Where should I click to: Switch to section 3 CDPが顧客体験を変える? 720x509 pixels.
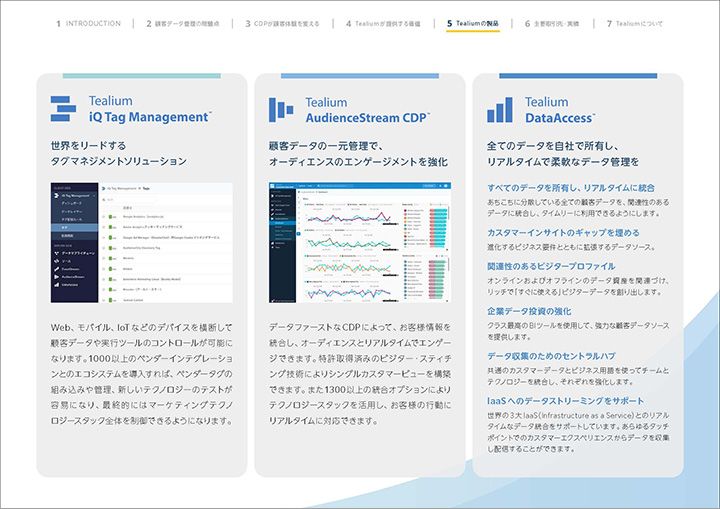[282, 23]
